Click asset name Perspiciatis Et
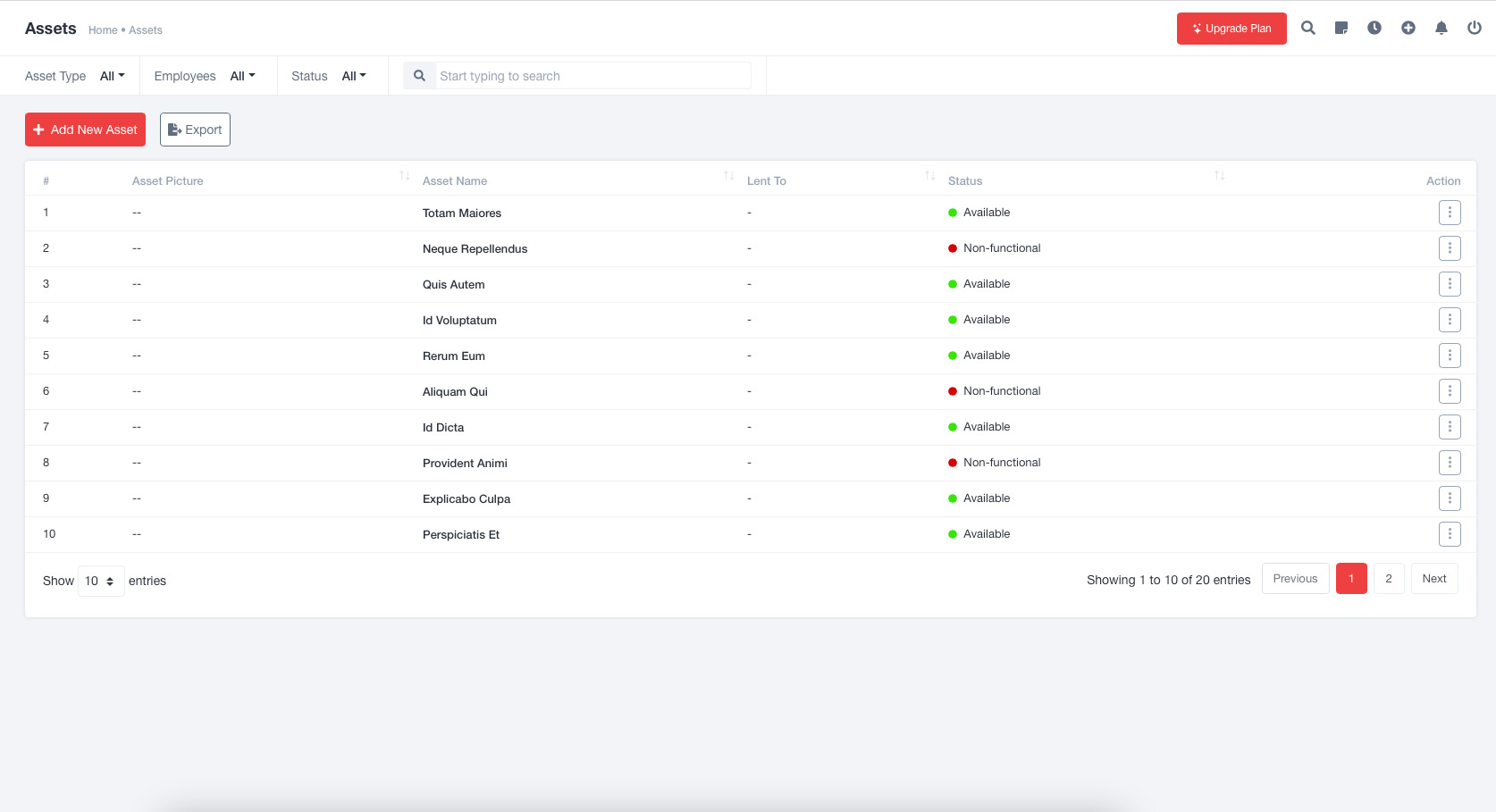Image resolution: width=1496 pixels, height=812 pixels. [x=461, y=534]
